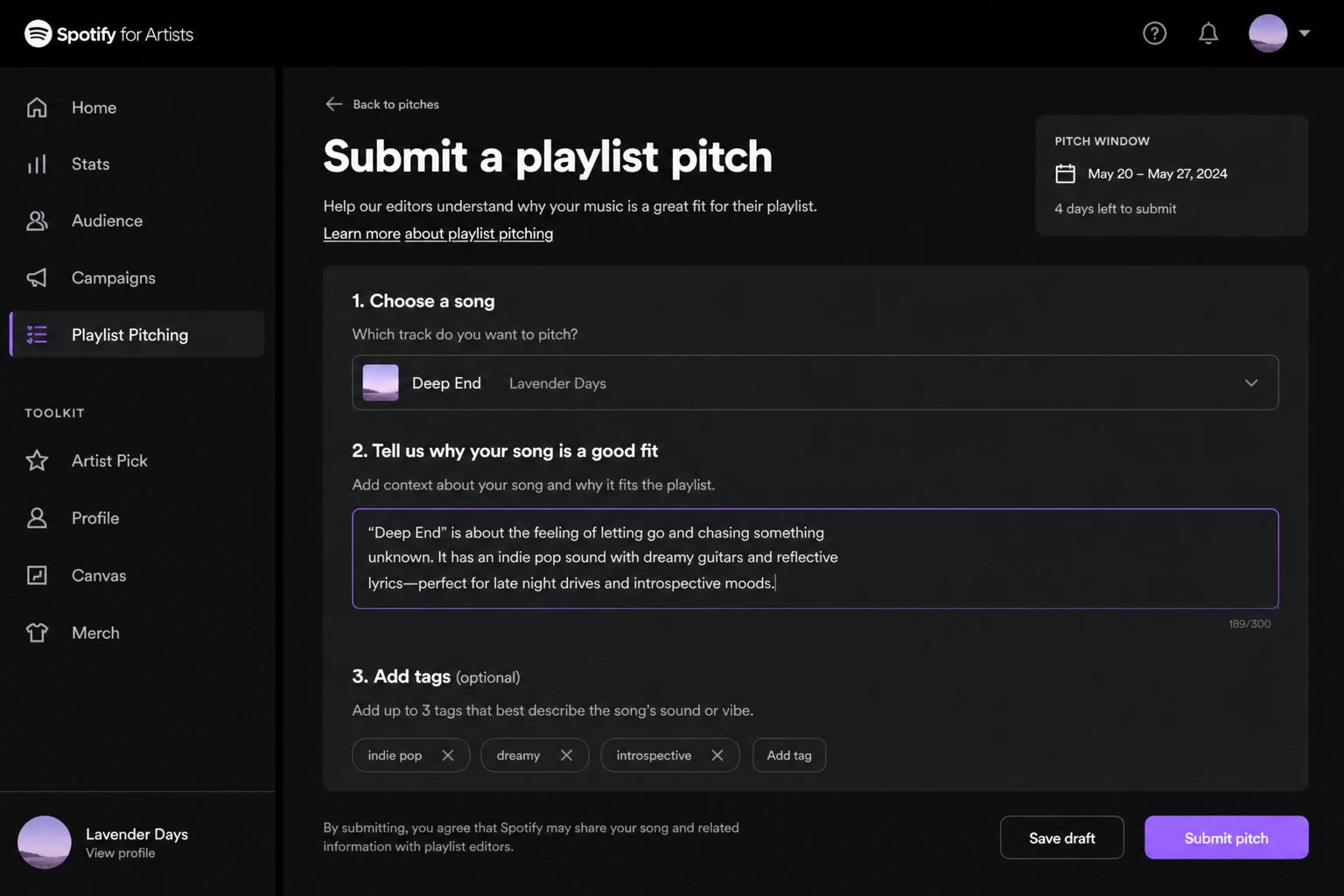Open the Deep End song dropdown
1344x896 pixels.
pyautogui.click(x=815, y=382)
